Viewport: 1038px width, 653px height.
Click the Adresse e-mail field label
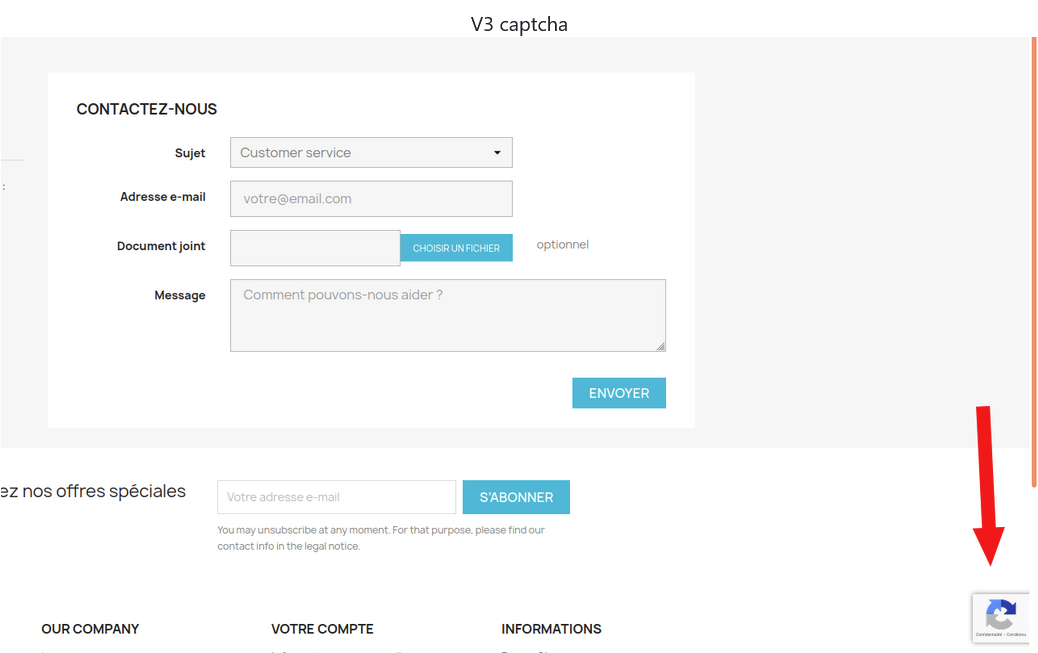(163, 197)
